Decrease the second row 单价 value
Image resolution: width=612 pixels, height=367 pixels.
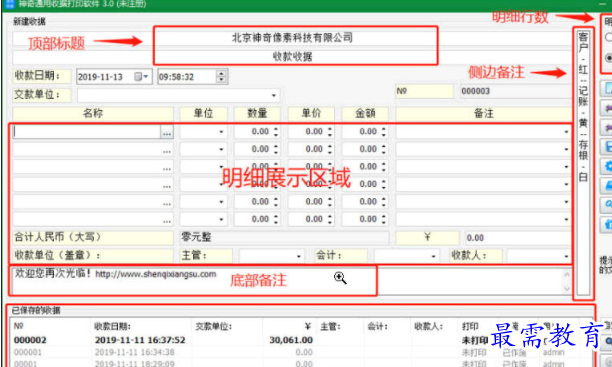pyautogui.click(x=330, y=152)
